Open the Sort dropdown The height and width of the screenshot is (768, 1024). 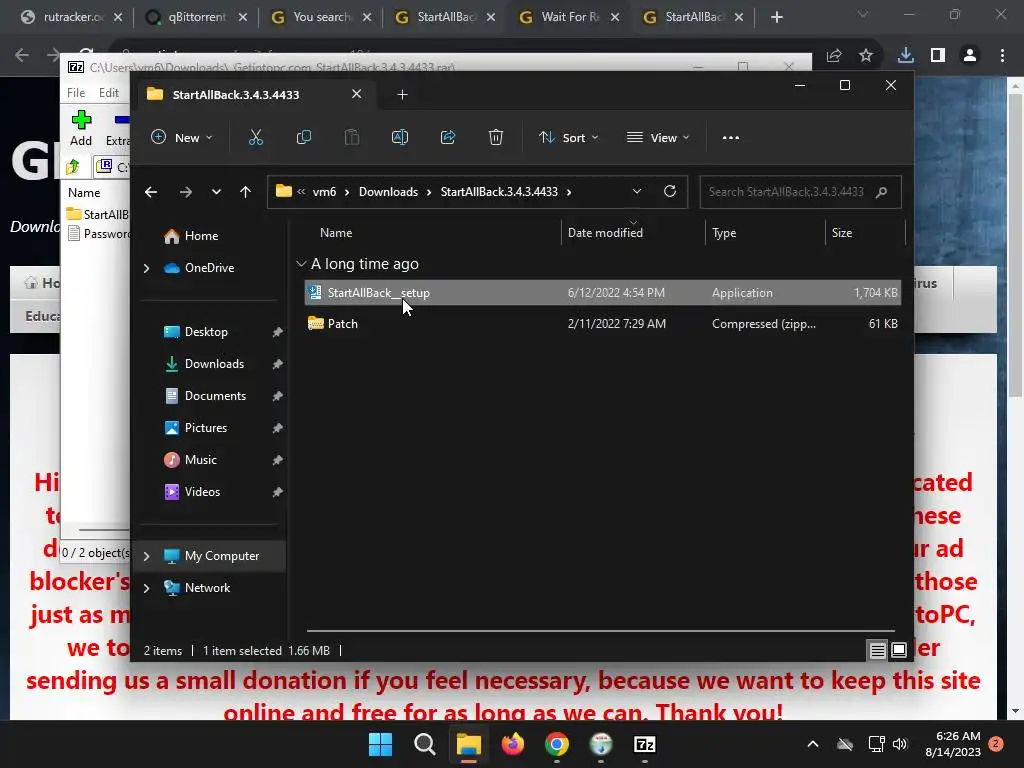pyautogui.click(x=568, y=137)
